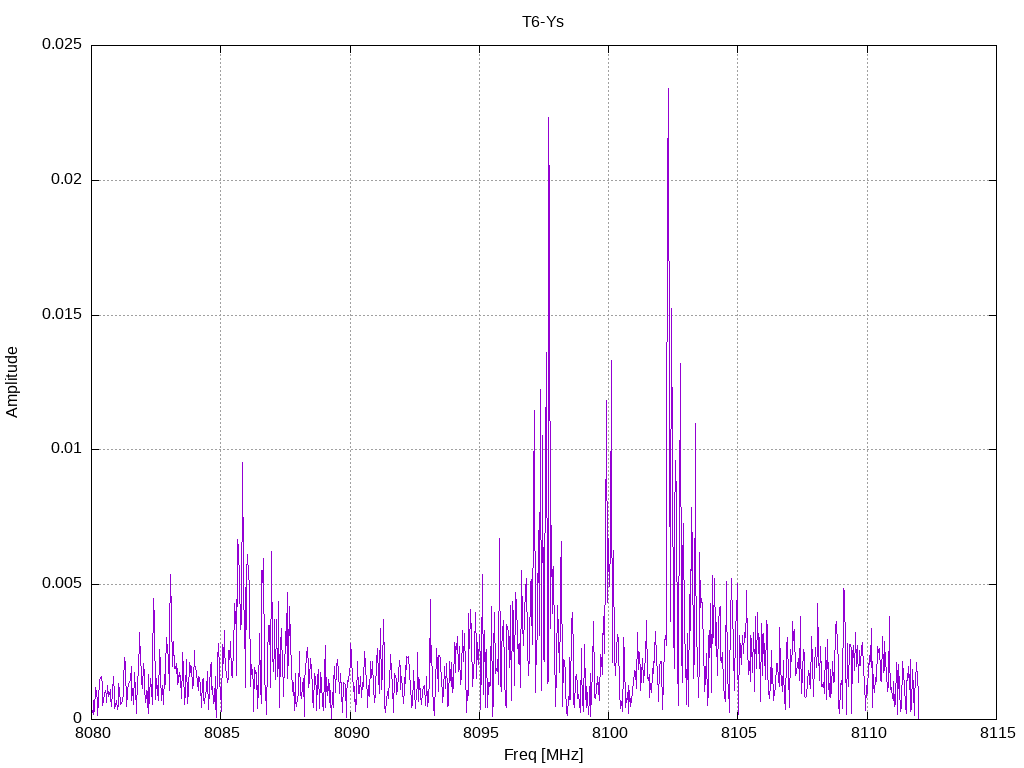The height and width of the screenshot is (768, 1024).
Task: Click the 0.005 y-axis tick label
Action: tap(61, 584)
